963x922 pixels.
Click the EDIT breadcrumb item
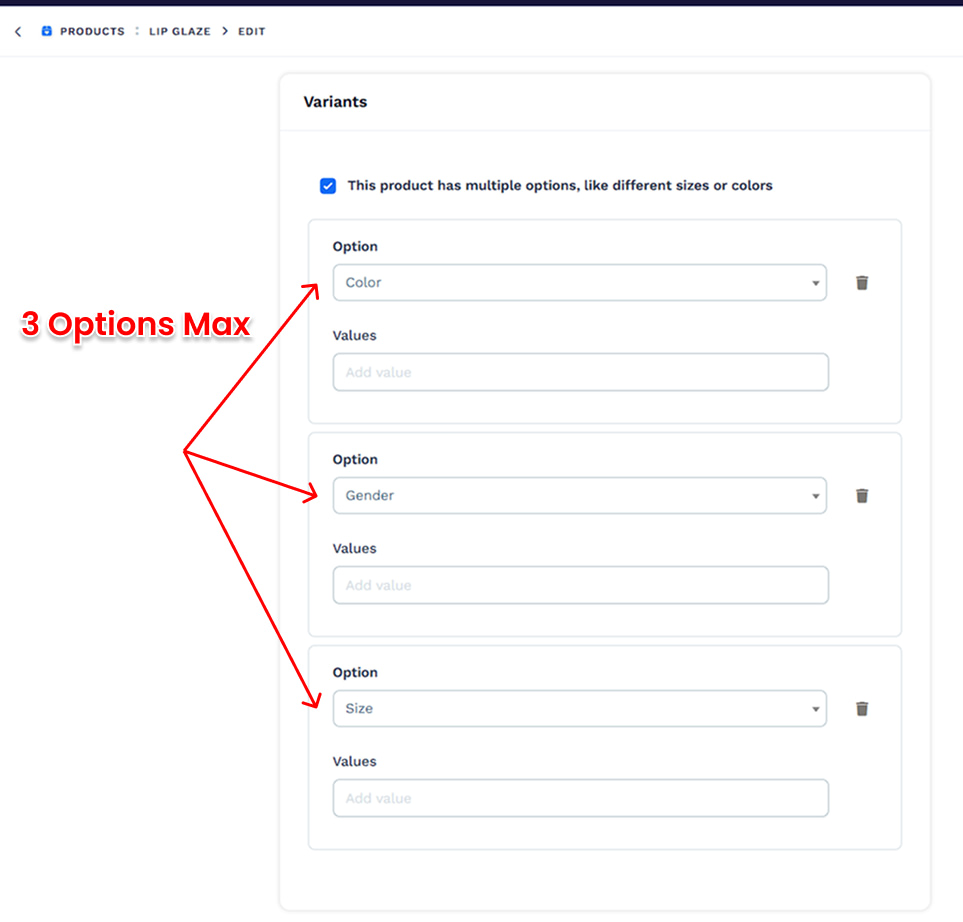click(252, 31)
